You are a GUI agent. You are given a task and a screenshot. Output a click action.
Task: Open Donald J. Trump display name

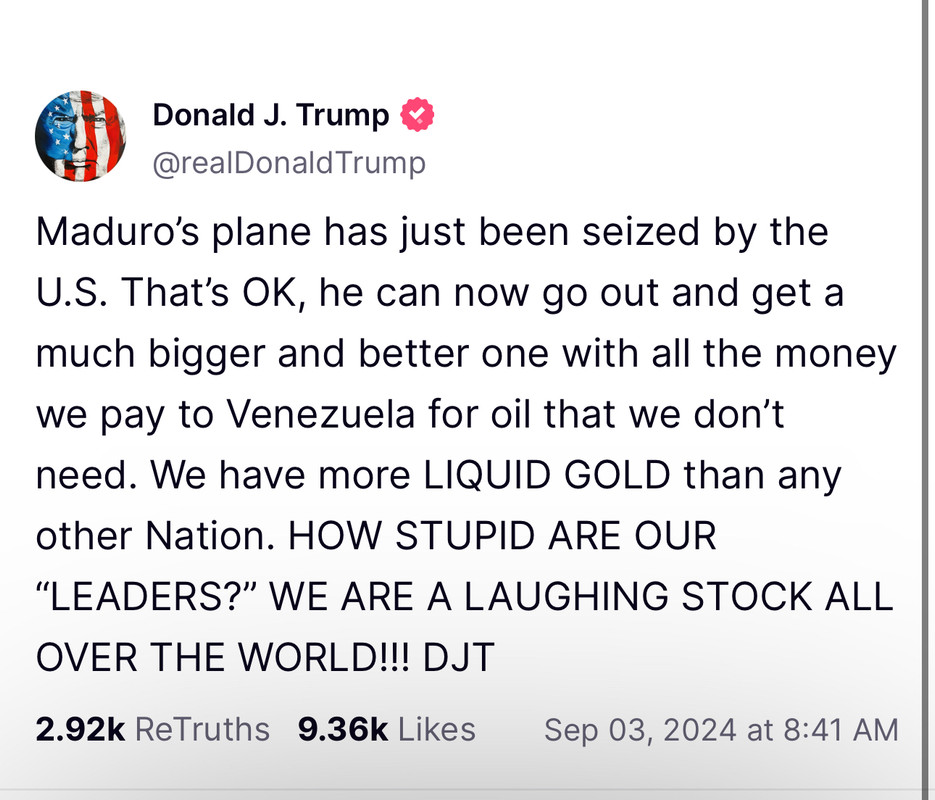pos(271,114)
